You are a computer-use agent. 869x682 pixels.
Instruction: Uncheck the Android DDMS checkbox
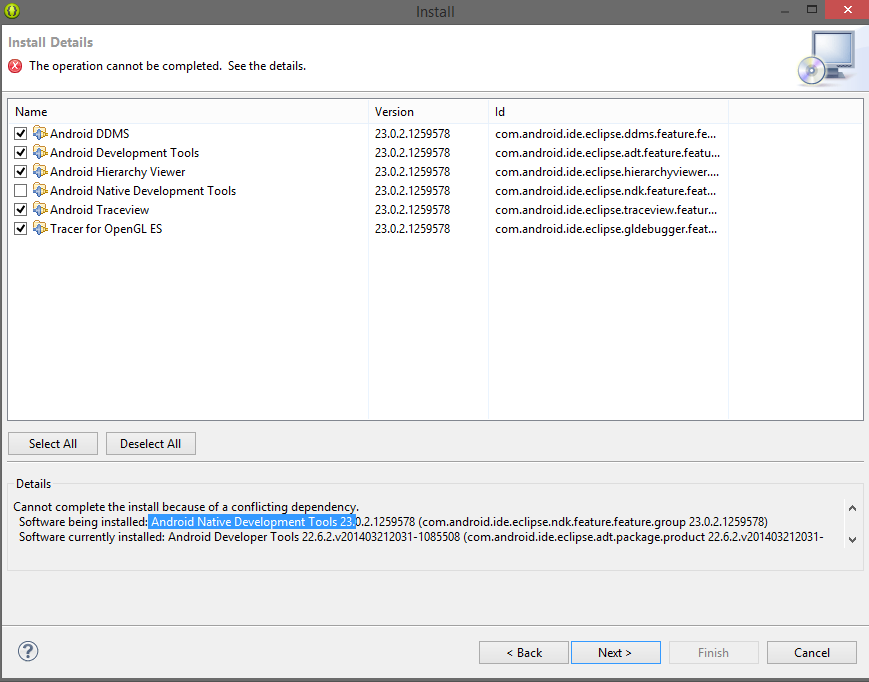pyautogui.click(x=21, y=134)
